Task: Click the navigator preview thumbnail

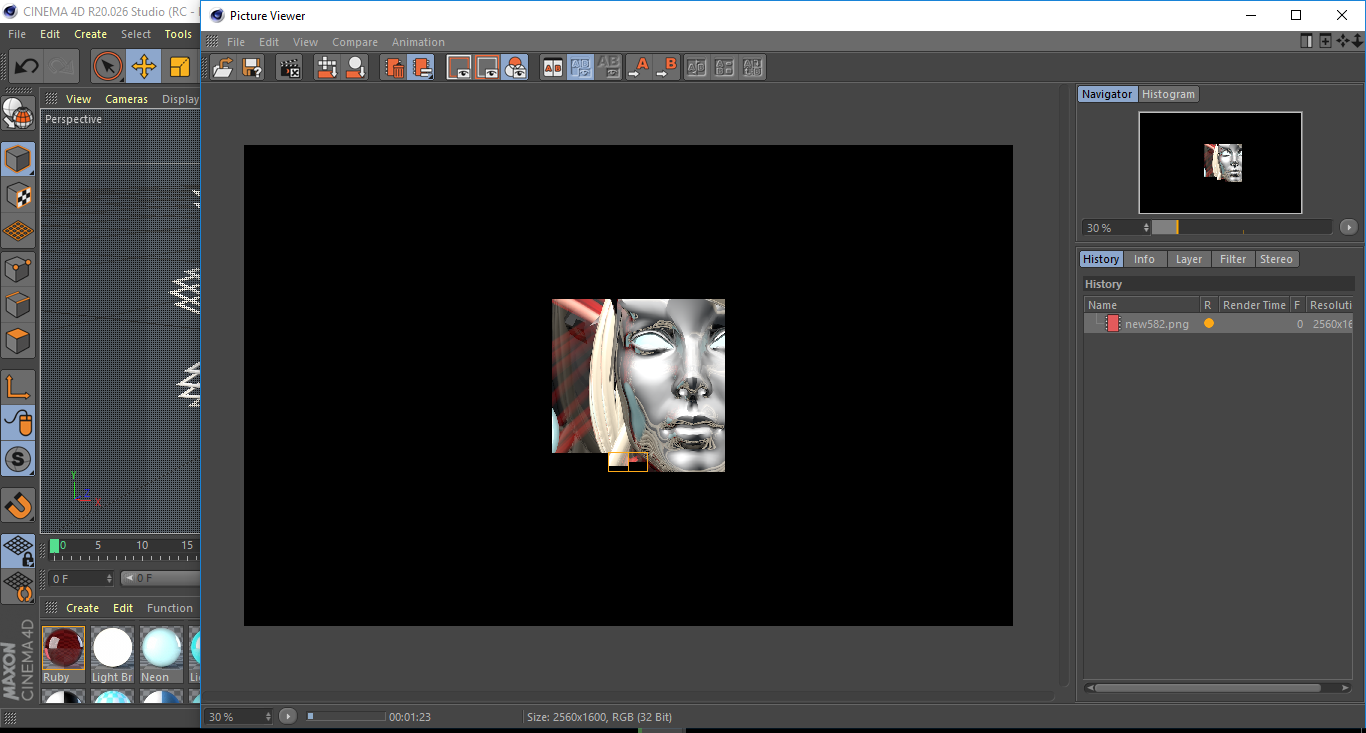Action: pos(1220,162)
